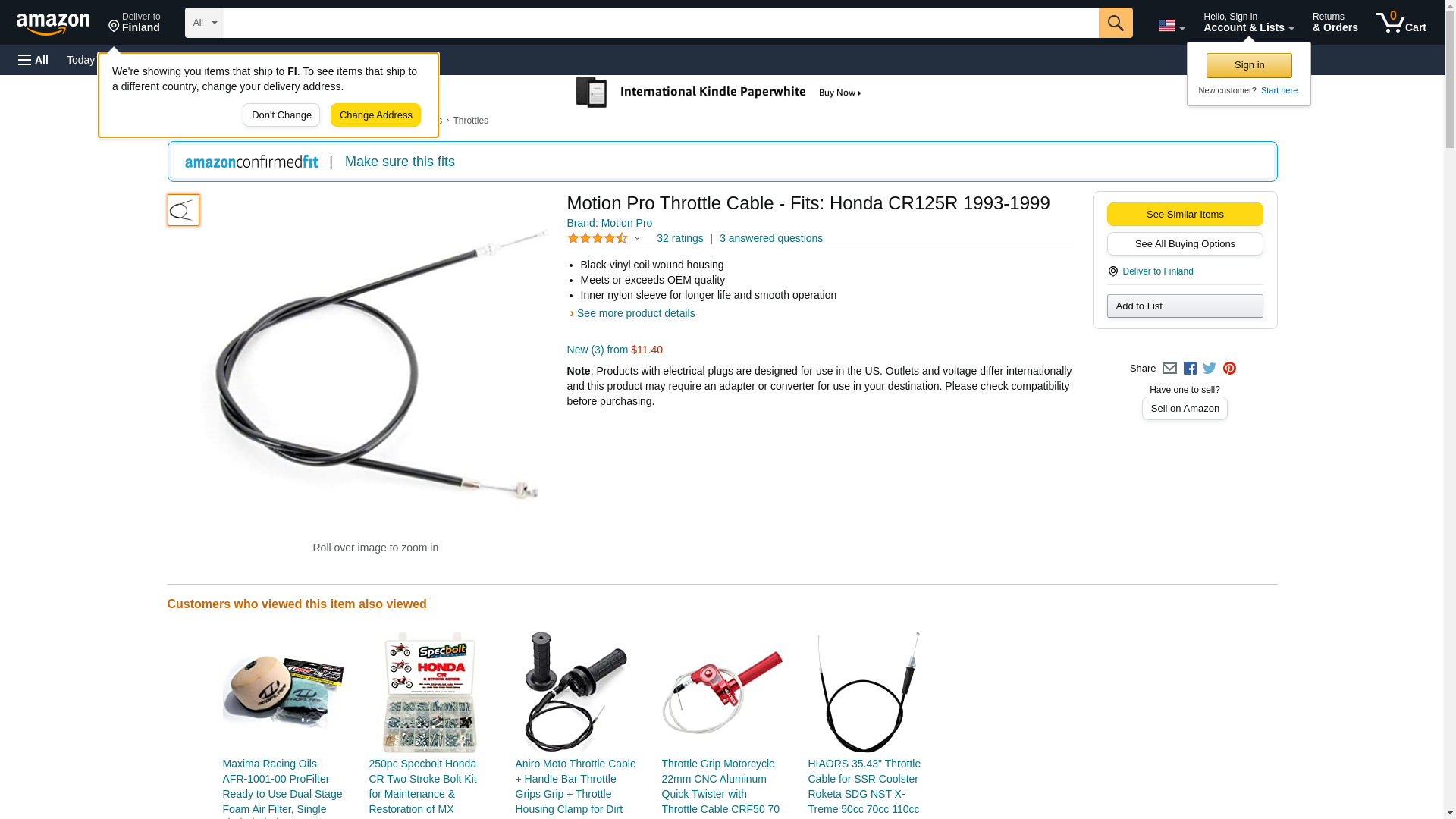
Task: Click the Amazon logo
Action: pyautogui.click(x=53, y=23)
